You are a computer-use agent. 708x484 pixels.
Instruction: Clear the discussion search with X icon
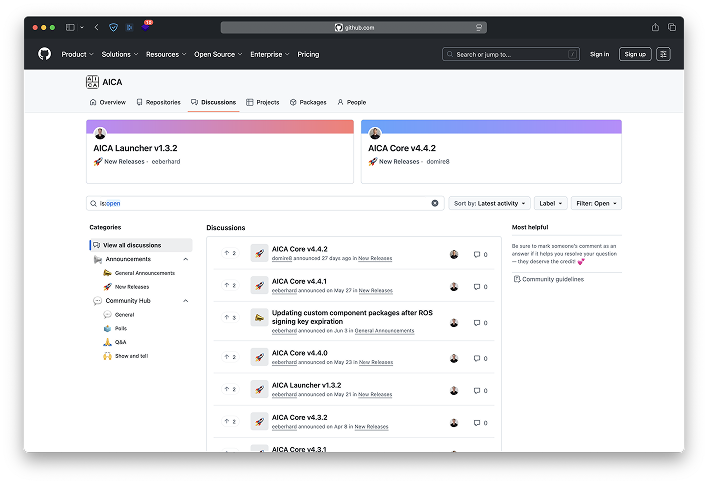point(435,203)
